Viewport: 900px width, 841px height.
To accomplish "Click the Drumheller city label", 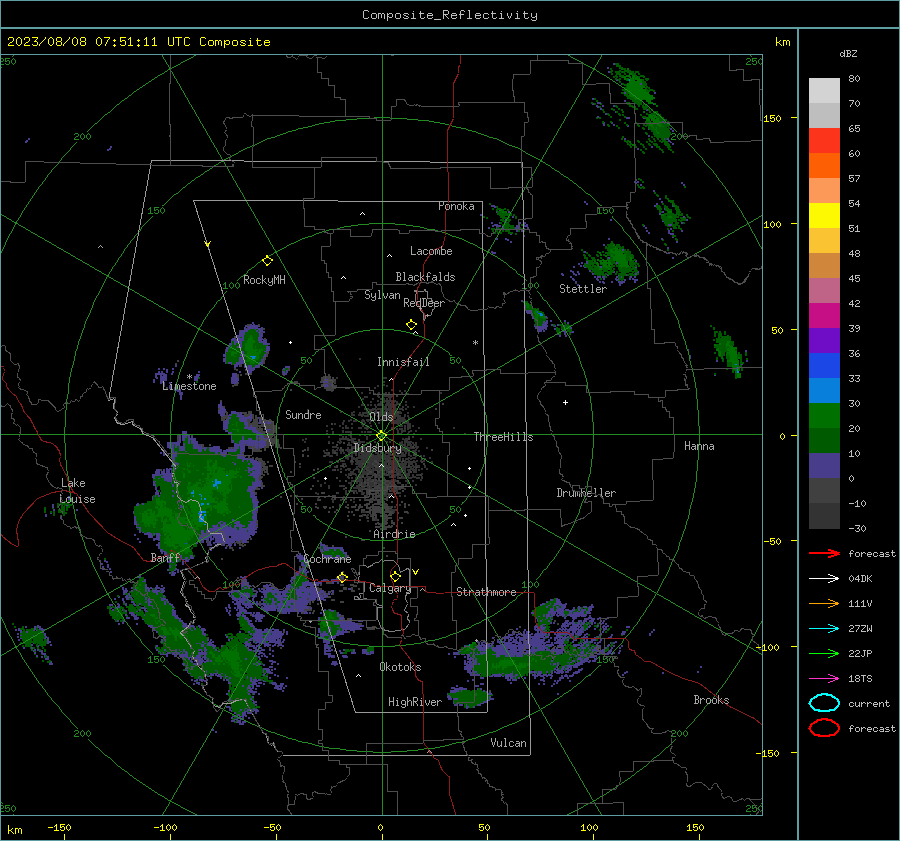I will [x=586, y=493].
